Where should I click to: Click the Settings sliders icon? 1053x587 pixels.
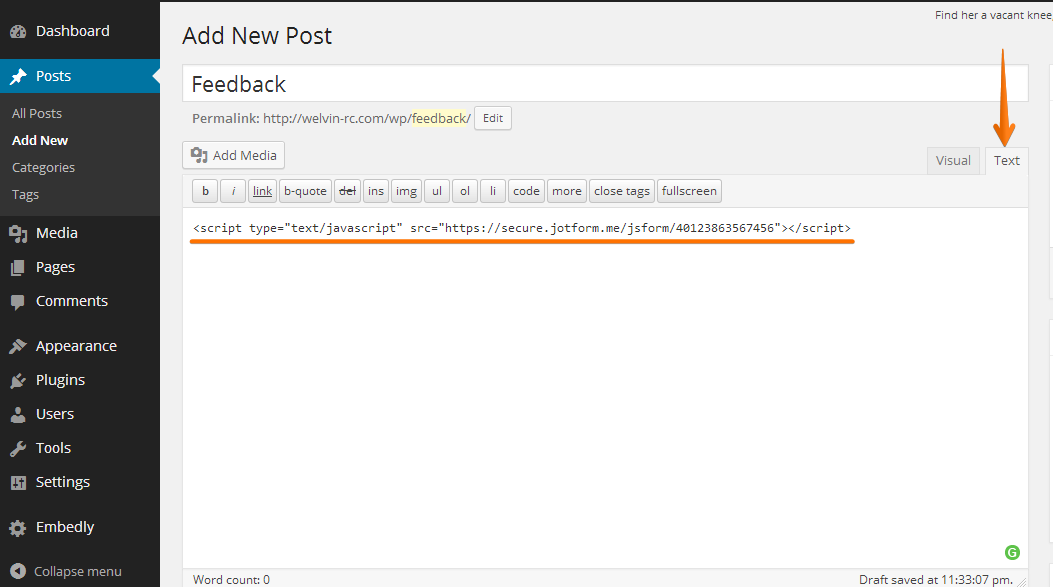(18, 482)
